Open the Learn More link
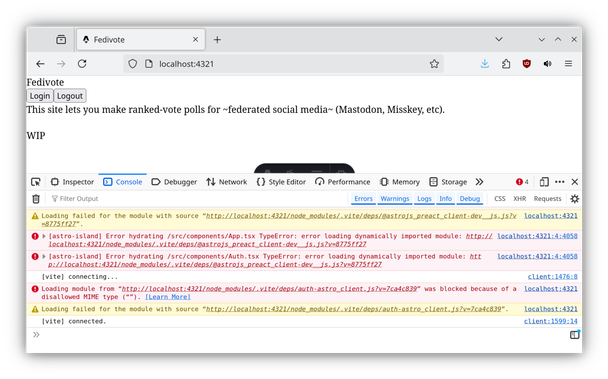This screenshot has height=379, width=608. tap(168, 297)
